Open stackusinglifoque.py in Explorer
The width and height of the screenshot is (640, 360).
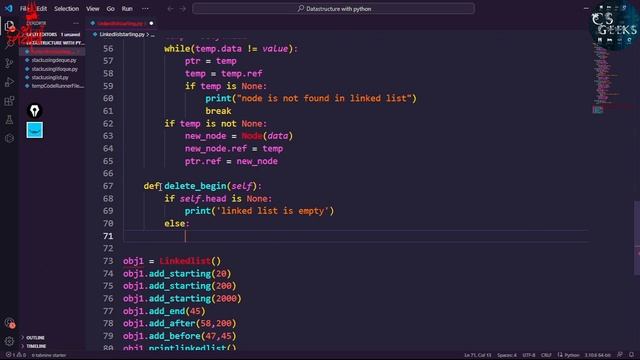[x=54, y=69]
